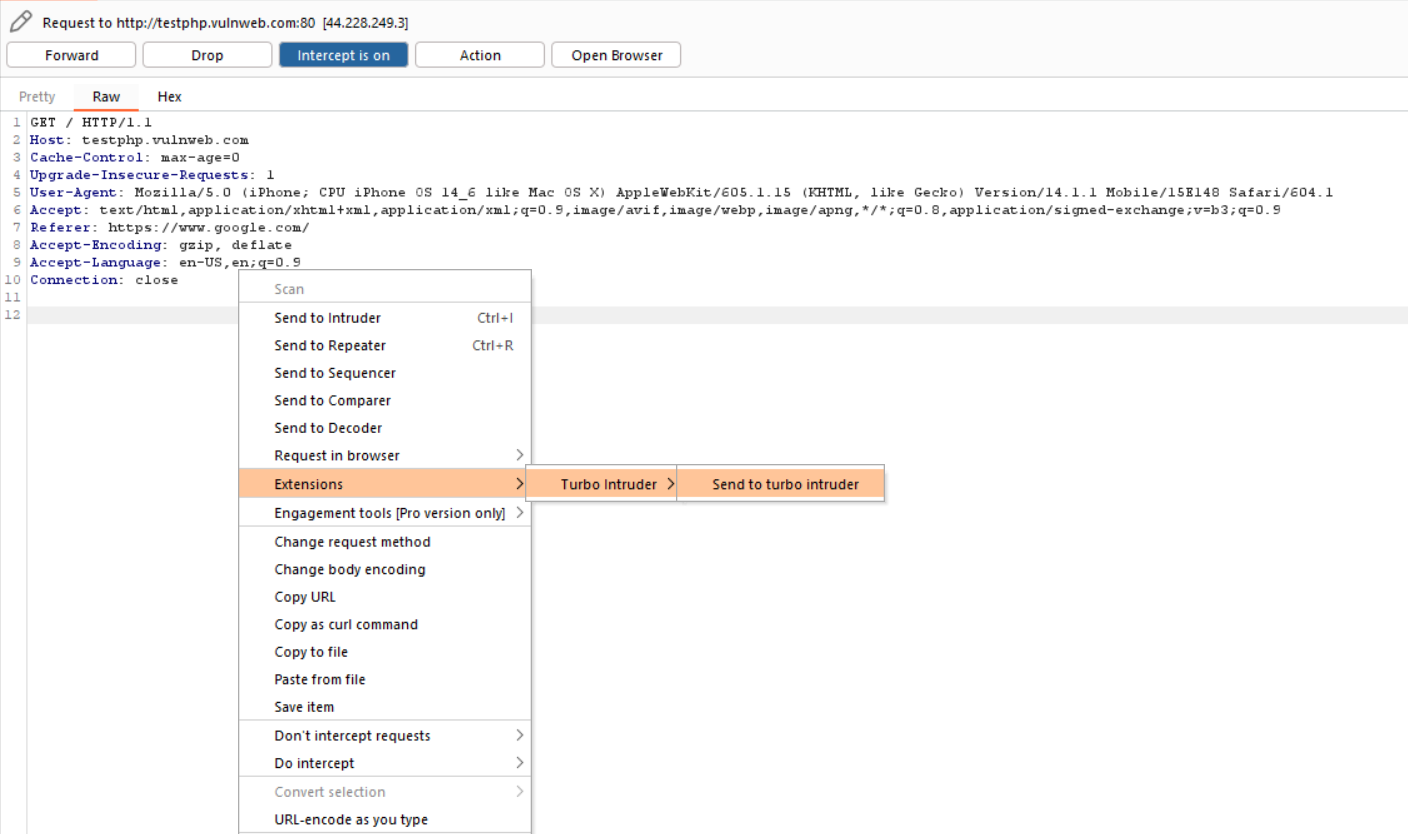This screenshot has width=1408, height=834.
Task: Click the Open Browser button
Action: click(616, 55)
